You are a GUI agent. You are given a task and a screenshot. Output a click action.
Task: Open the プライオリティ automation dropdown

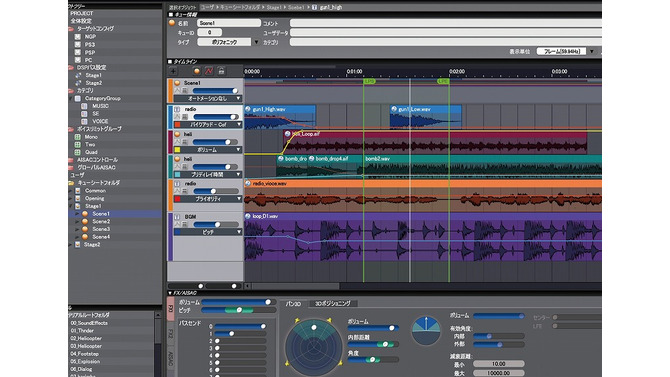(x=208, y=199)
